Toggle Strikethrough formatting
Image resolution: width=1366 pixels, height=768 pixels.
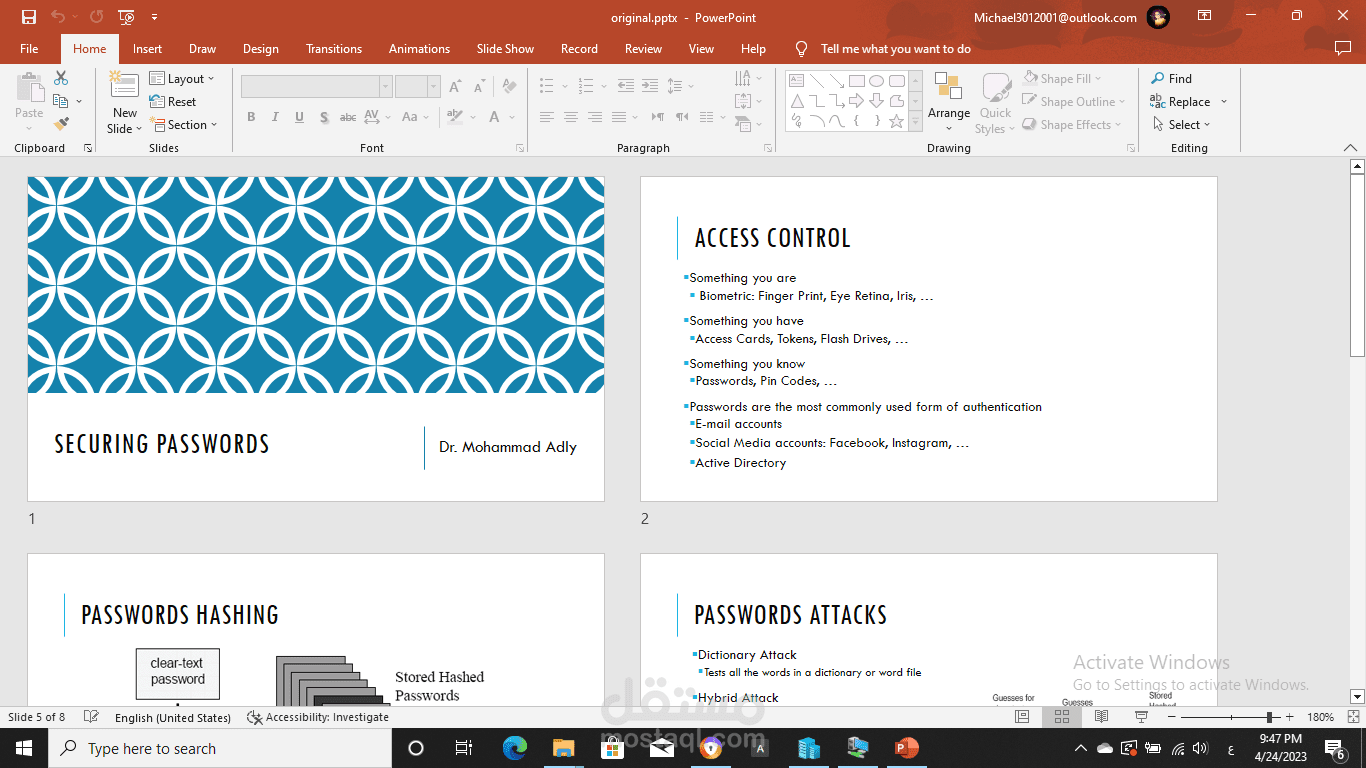[x=348, y=117]
